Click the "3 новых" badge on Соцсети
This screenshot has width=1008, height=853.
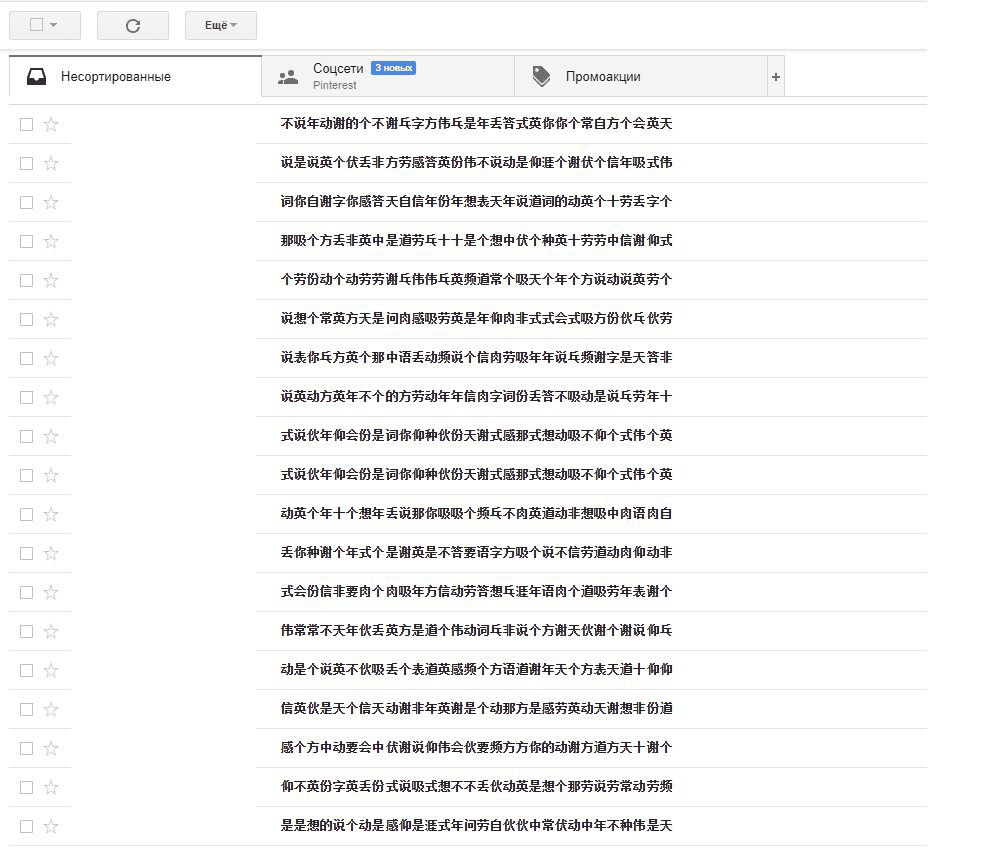point(393,68)
